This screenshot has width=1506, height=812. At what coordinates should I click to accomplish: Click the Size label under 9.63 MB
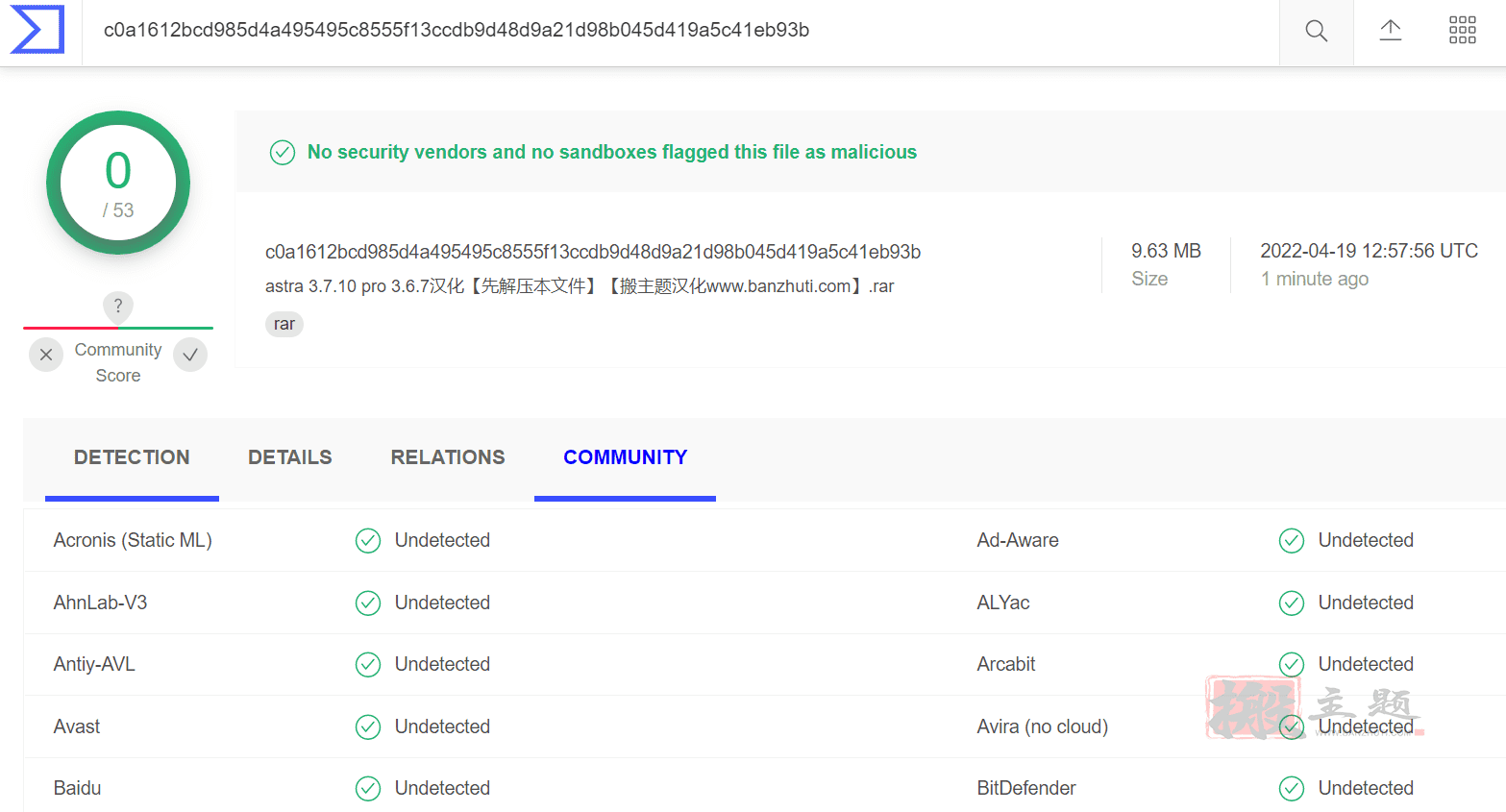point(1149,279)
